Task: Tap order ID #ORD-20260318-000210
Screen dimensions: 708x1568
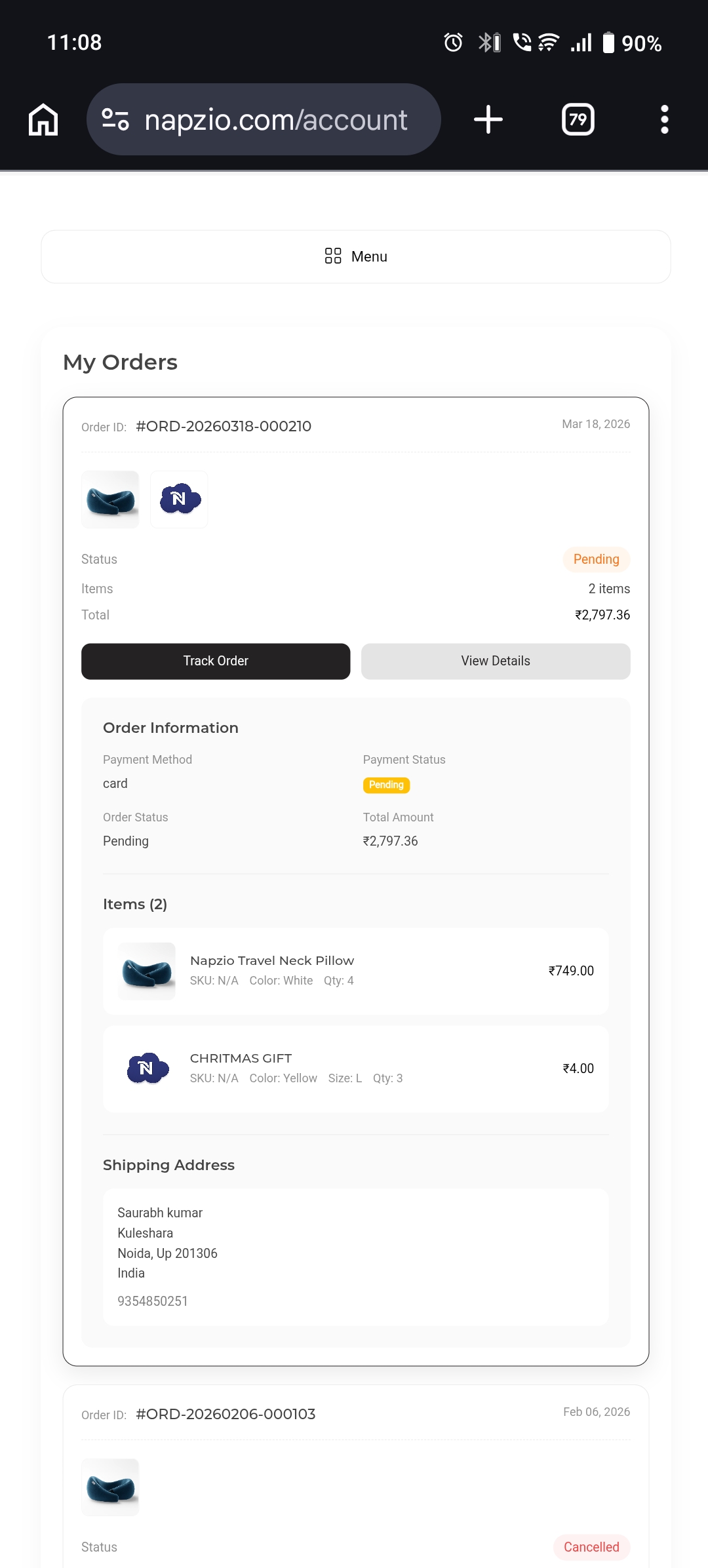Action: point(223,426)
